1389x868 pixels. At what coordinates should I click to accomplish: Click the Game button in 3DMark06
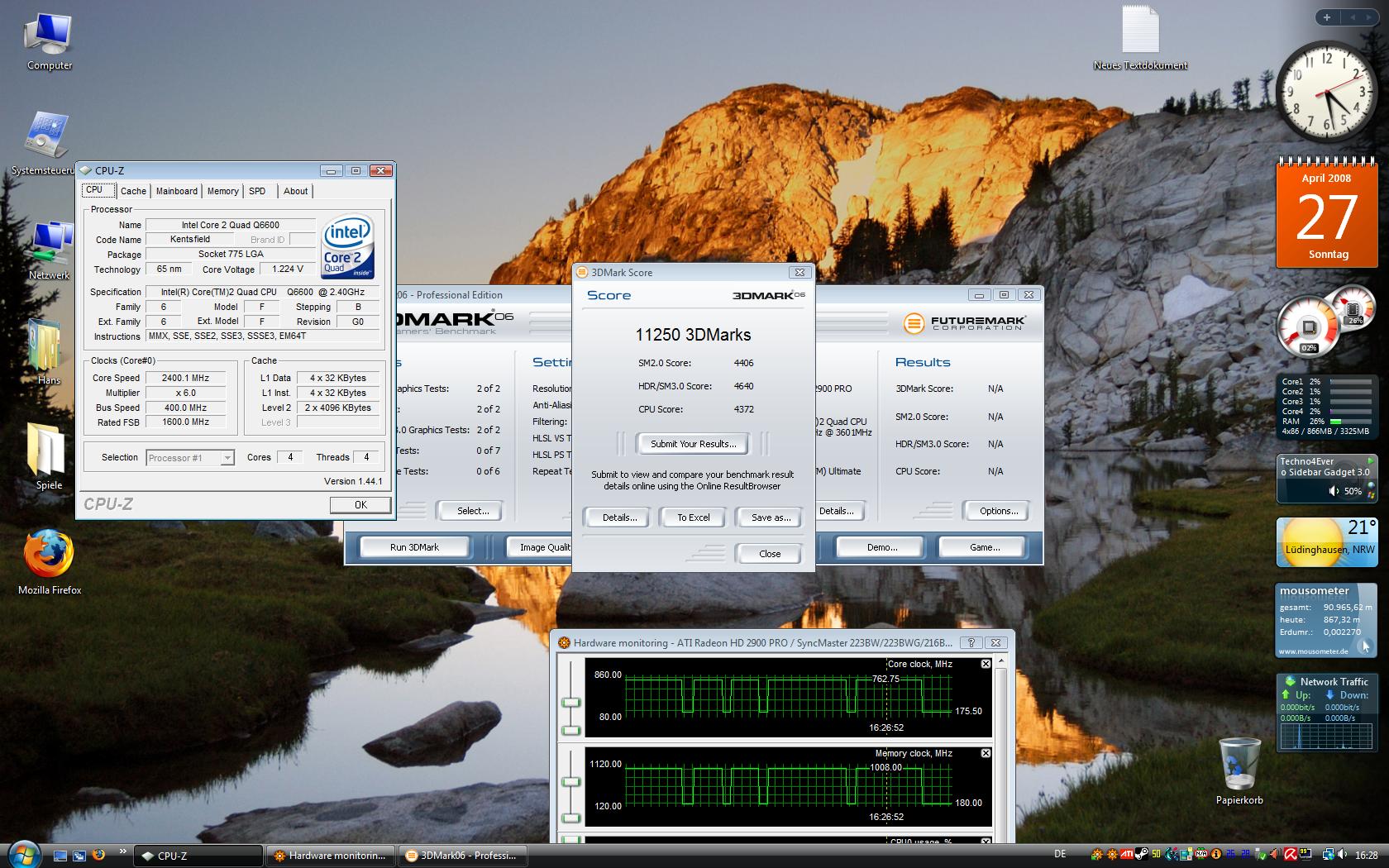984,547
